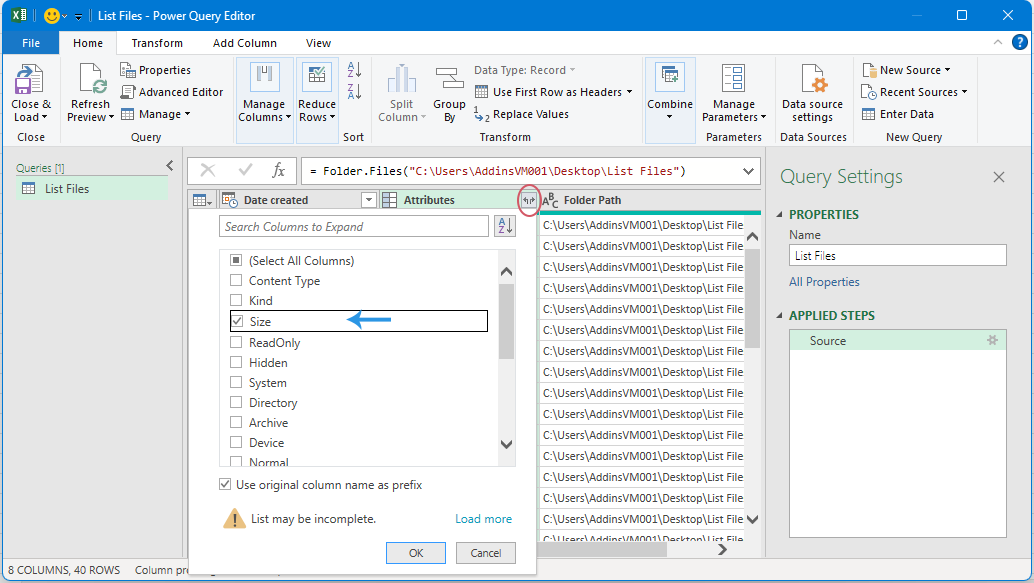Check the Directory checkbox
1034x583 pixels.
coord(236,402)
